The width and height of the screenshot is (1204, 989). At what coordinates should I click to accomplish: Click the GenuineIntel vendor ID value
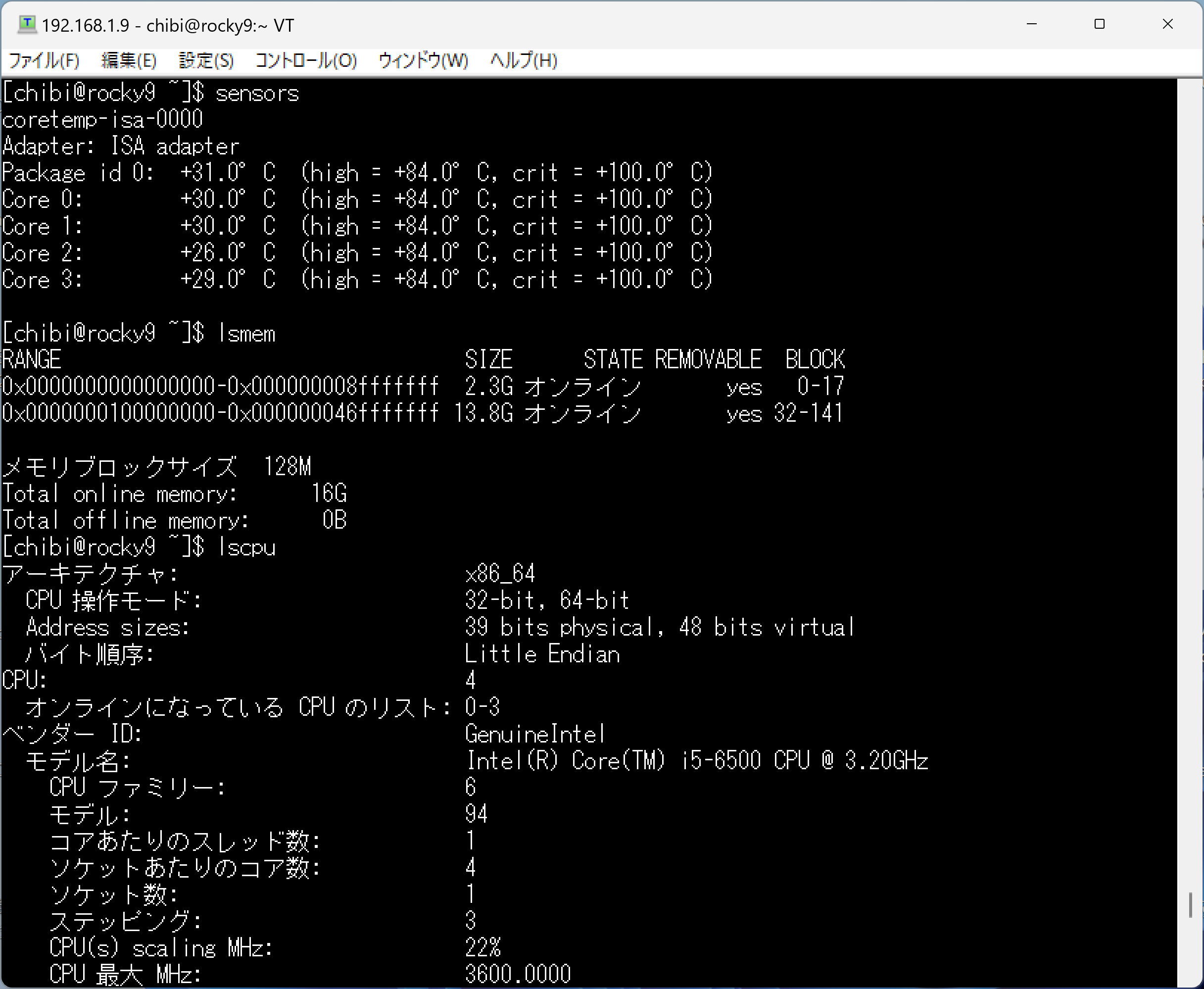point(534,735)
